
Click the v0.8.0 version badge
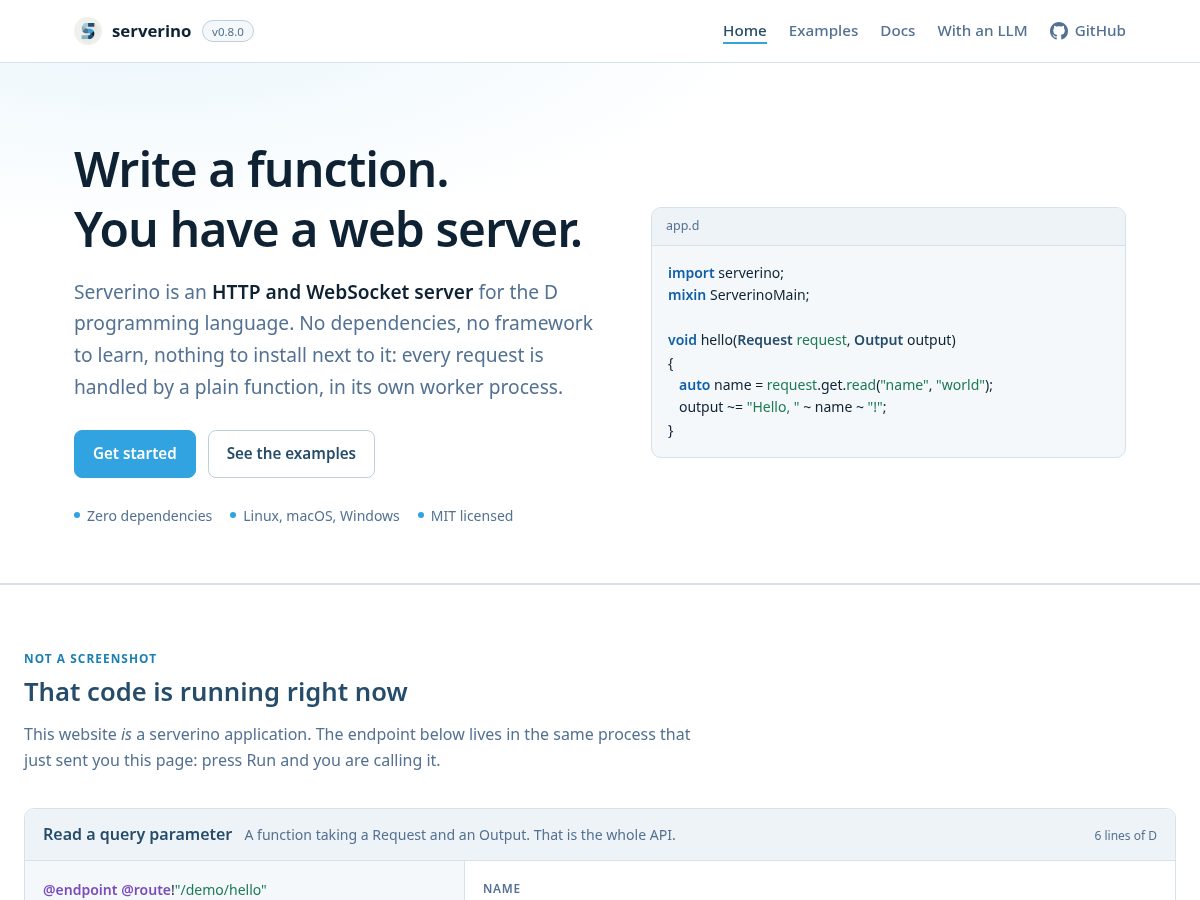click(228, 31)
